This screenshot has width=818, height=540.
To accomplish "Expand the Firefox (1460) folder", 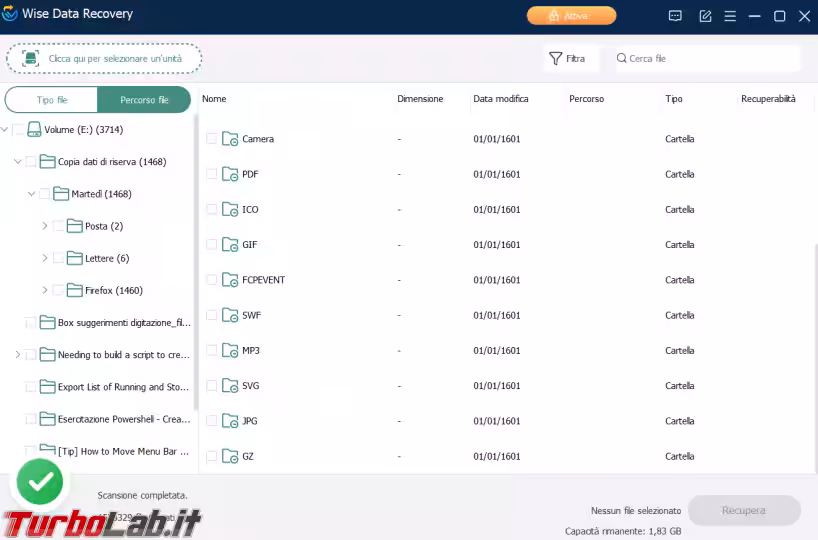I will click(45, 290).
